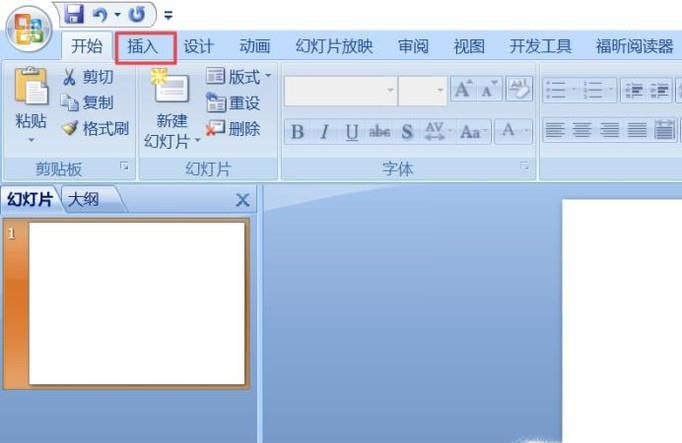Toggle strikethrough abc formatting
This screenshot has height=443, width=682.
click(379, 132)
